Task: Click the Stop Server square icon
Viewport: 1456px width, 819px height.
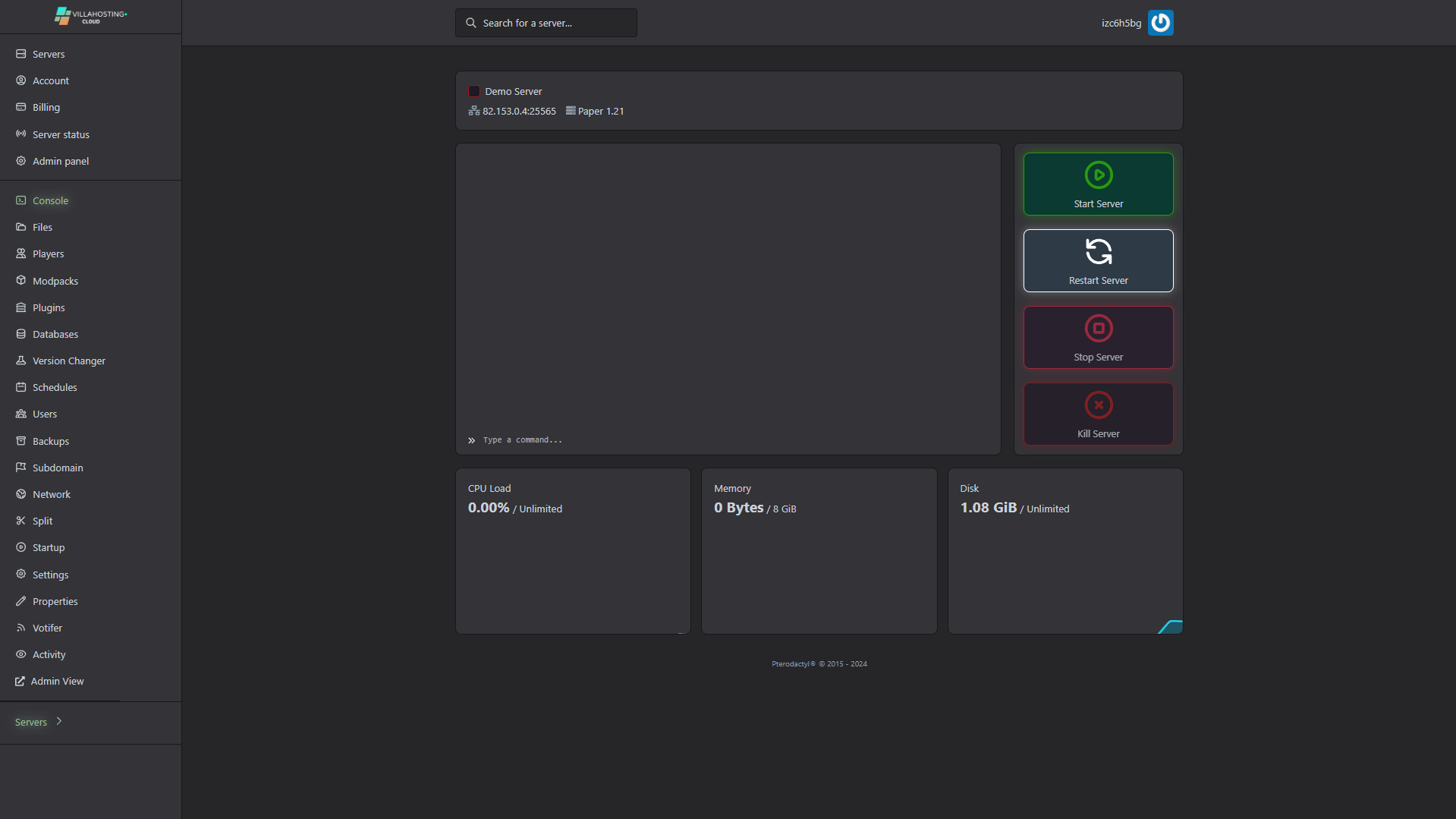Action: (1098, 329)
